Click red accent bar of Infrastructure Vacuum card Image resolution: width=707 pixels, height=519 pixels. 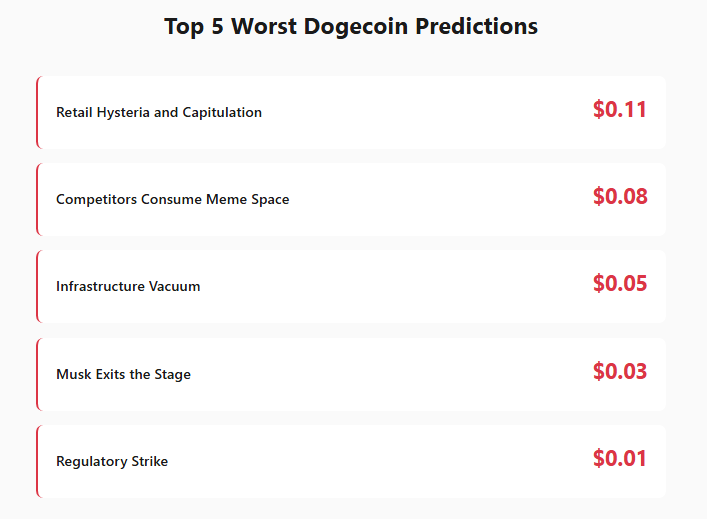pos(38,286)
